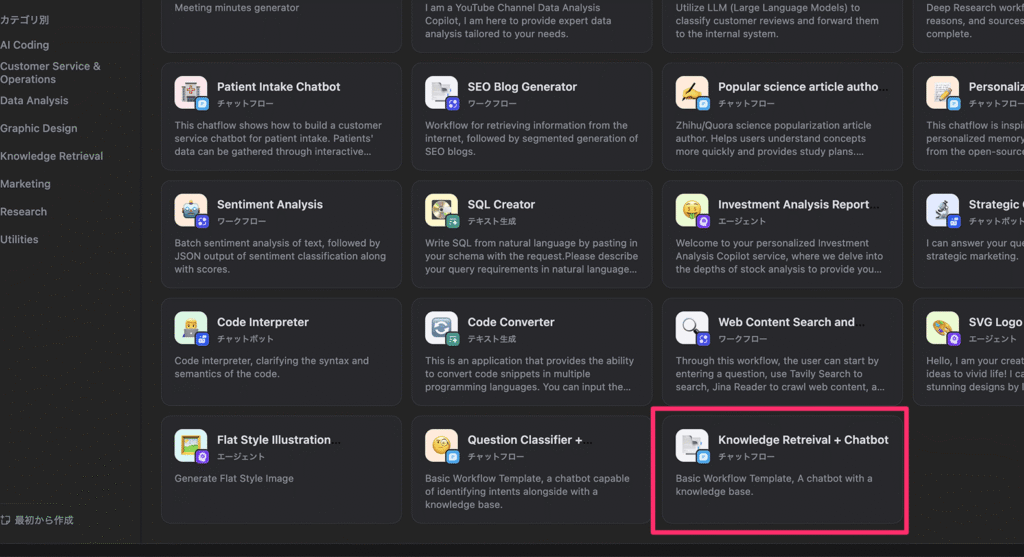The width and height of the screenshot is (1024, 557).
Task: Click the SQL Creator app icon
Action: point(441,210)
